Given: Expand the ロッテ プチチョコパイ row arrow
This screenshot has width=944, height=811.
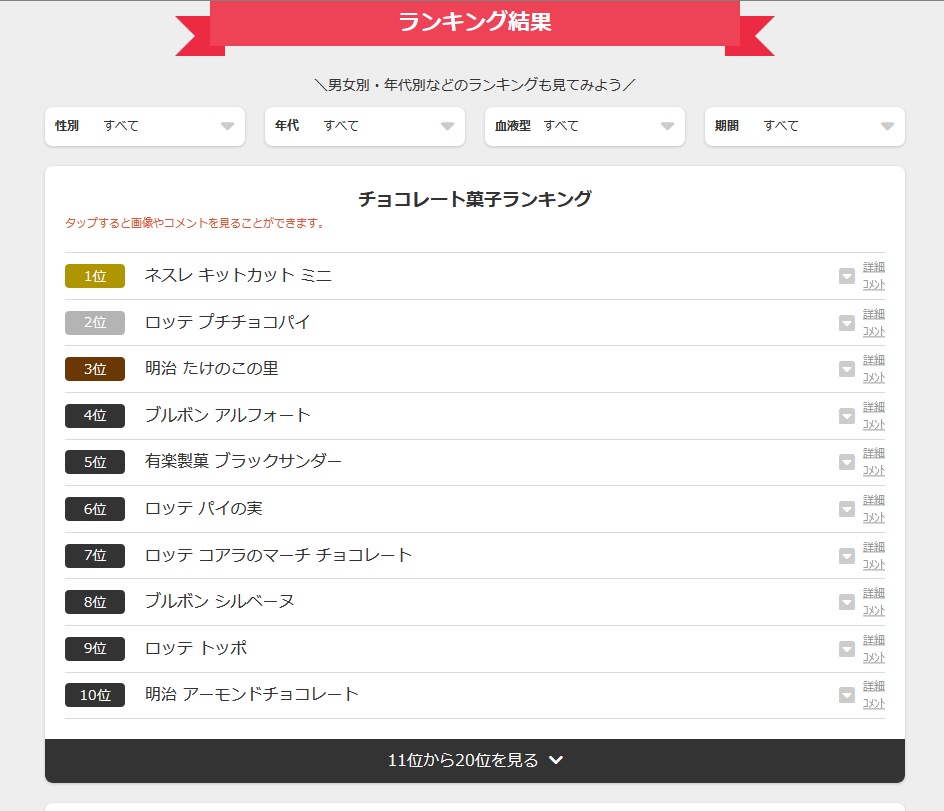Looking at the screenshot, I should click(846, 323).
